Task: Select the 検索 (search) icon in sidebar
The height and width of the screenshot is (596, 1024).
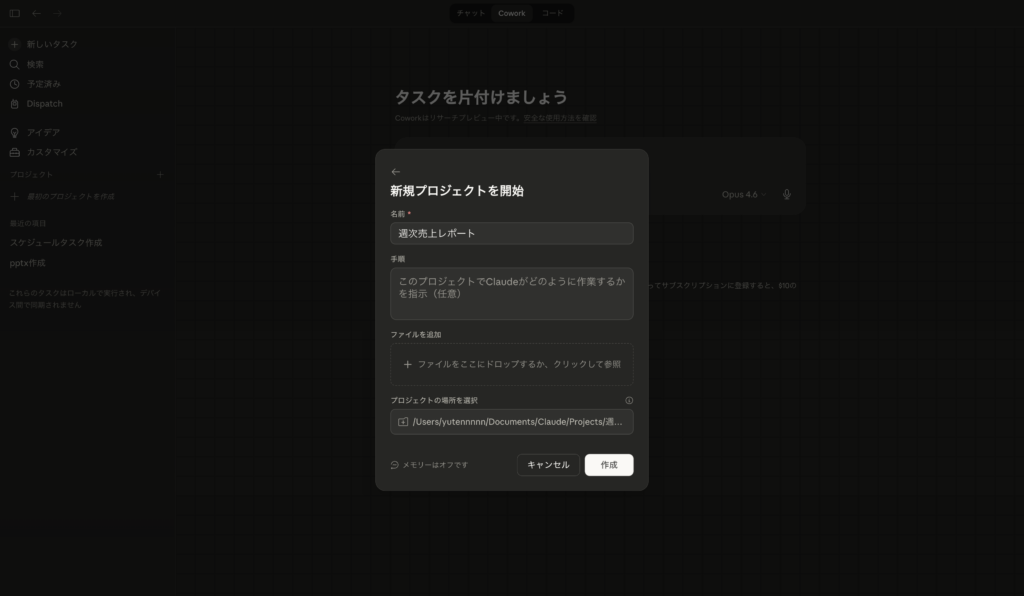Action: click(13, 64)
